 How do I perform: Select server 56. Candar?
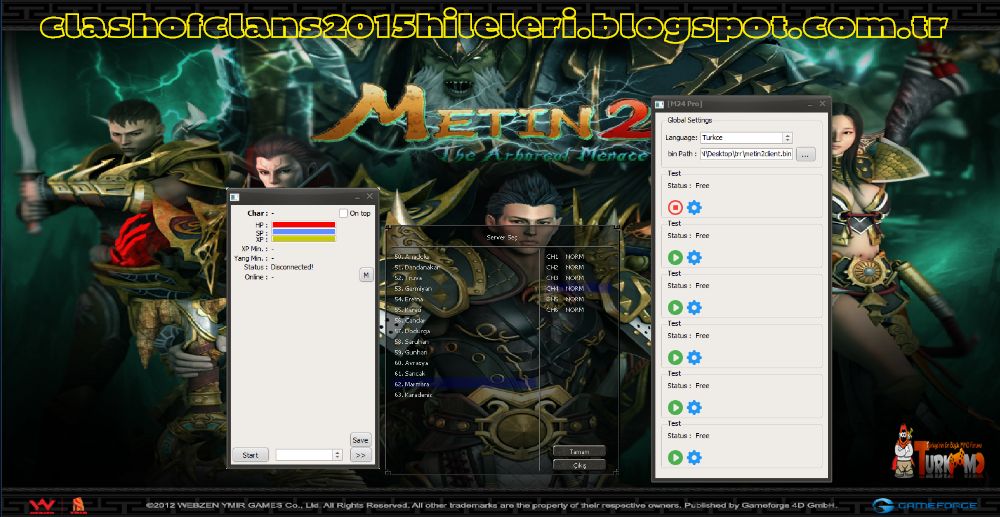point(410,320)
